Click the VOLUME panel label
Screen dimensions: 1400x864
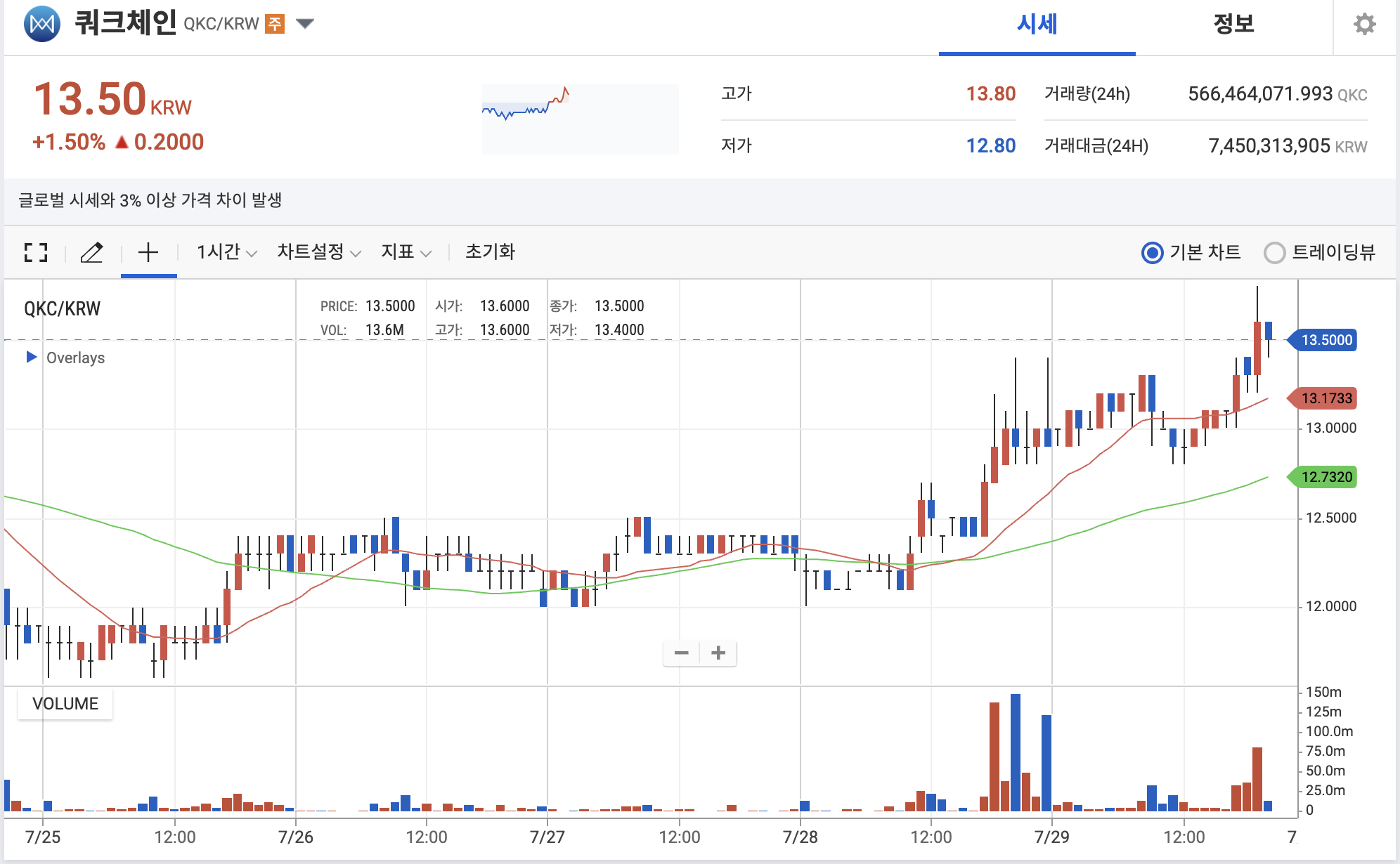pos(65,703)
